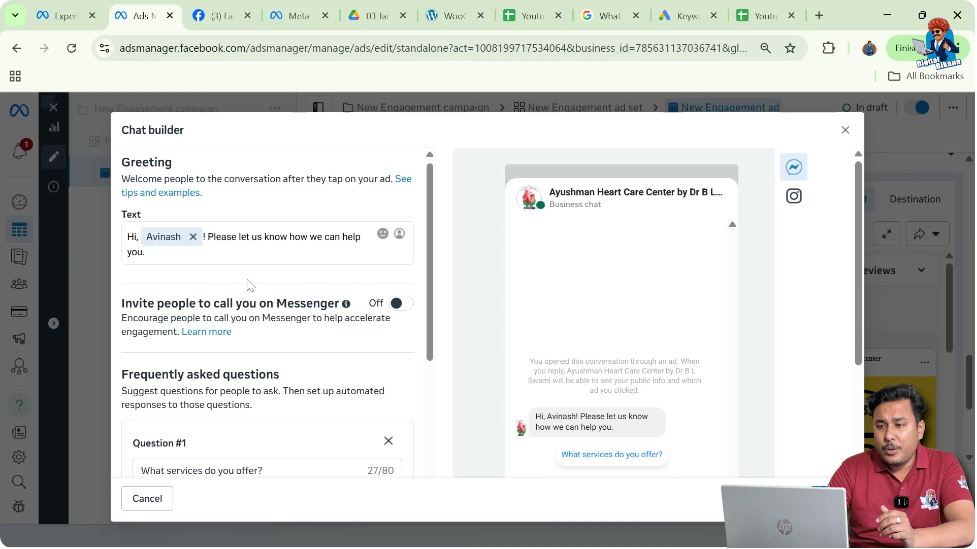Reload the browser page

(x=72, y=48)
